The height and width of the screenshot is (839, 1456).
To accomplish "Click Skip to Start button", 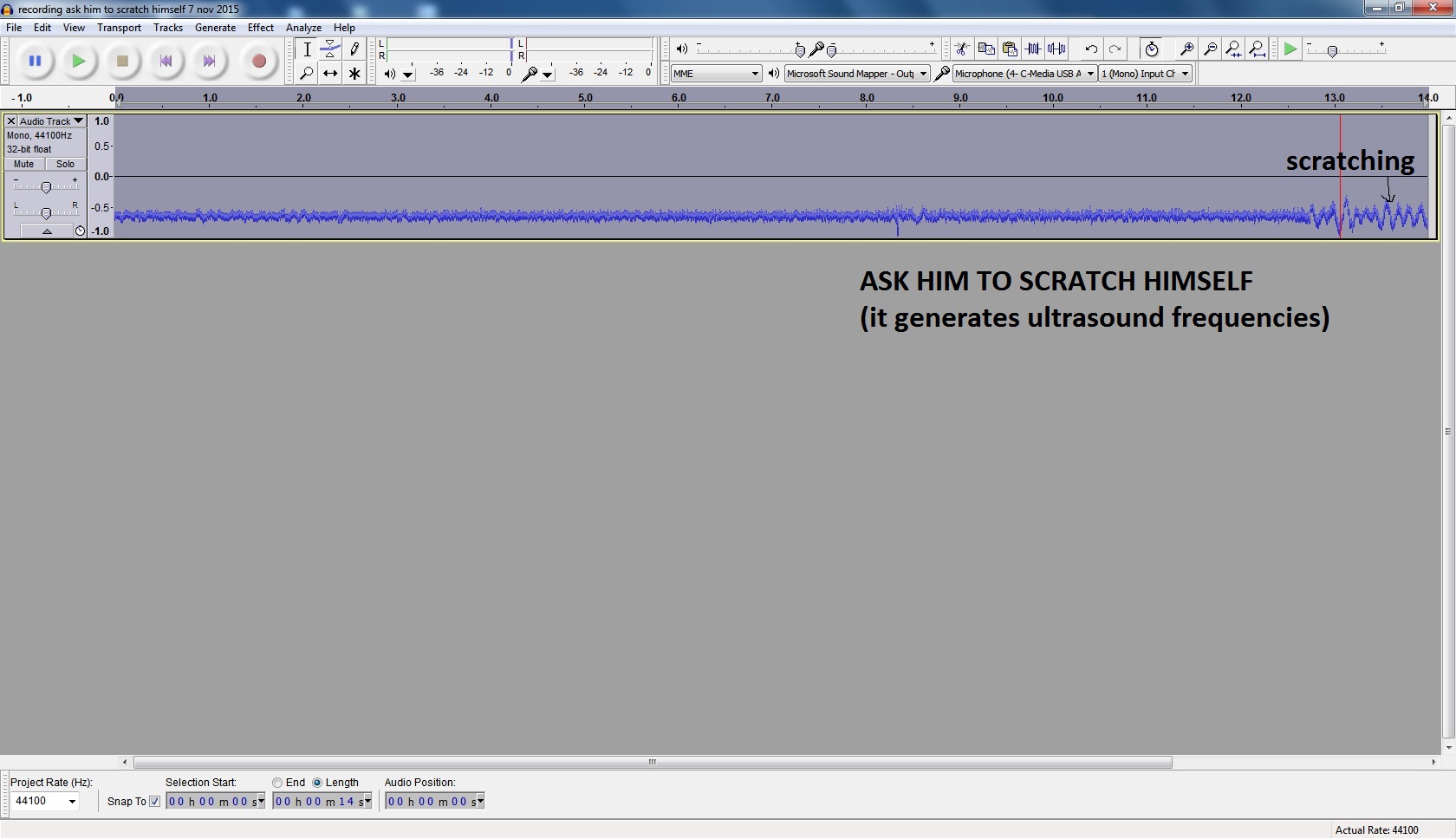I will coord(166,62).
